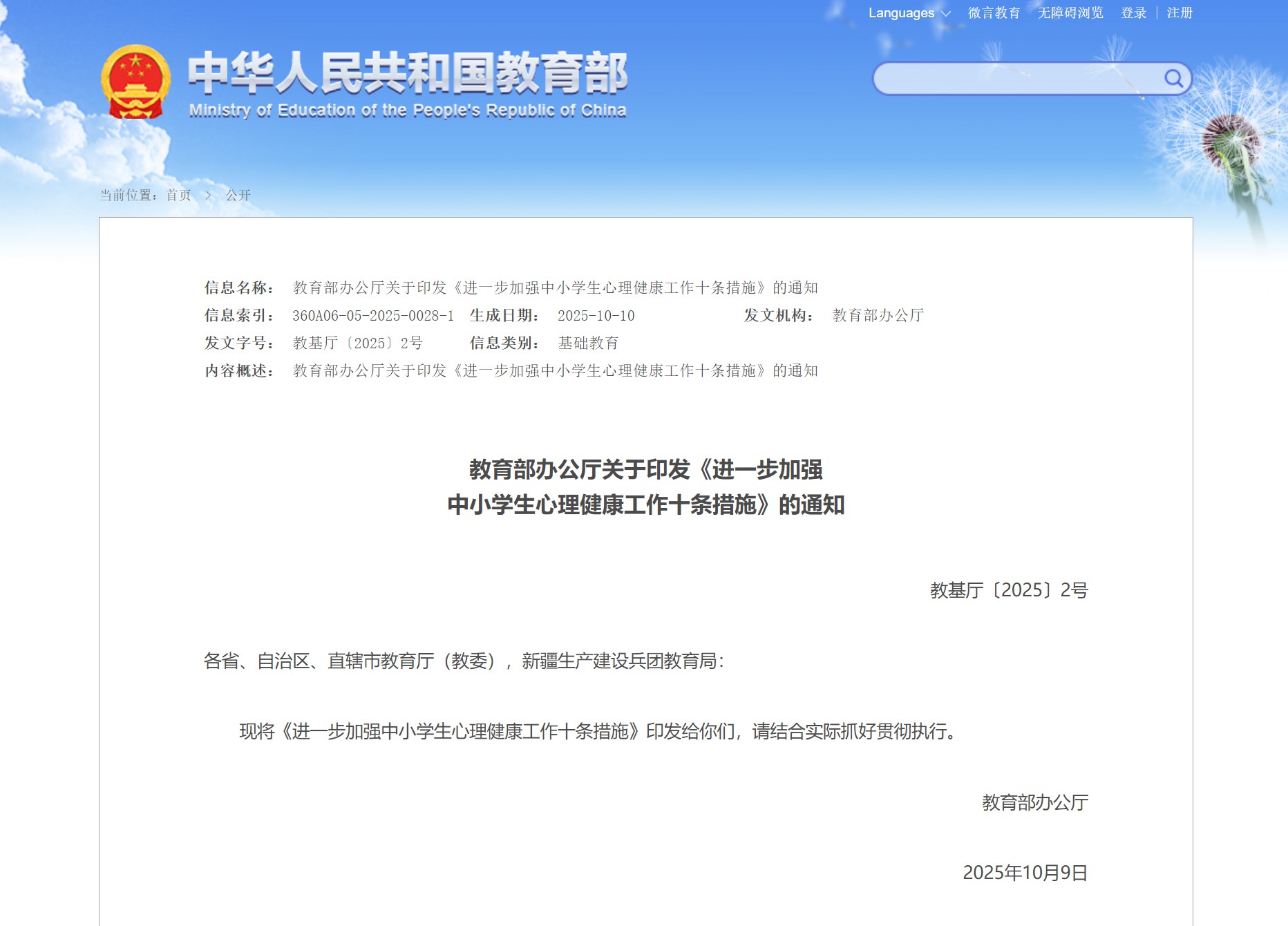Click the 信息索引 label
The width and height of the screenshot is (1288, 926).
click(239, 316)
